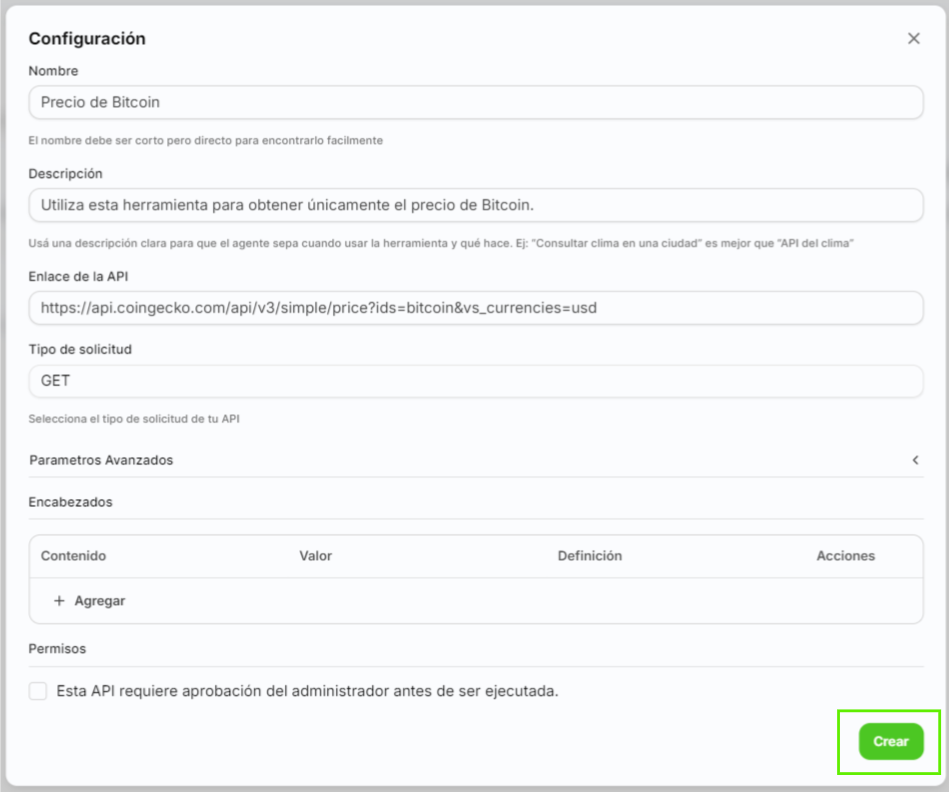
Task: Click the Parametros Avanzados section label
Action: [101, 460]
